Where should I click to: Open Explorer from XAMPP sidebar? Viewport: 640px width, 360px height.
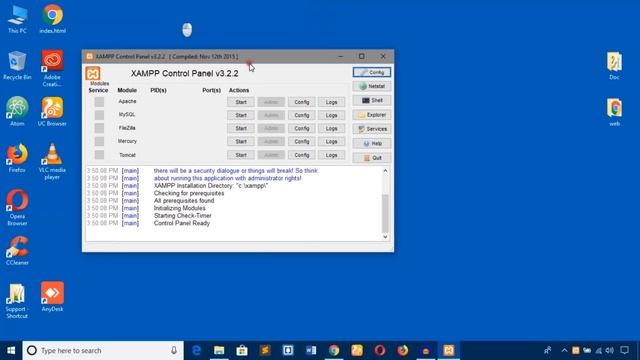[372, 115]
